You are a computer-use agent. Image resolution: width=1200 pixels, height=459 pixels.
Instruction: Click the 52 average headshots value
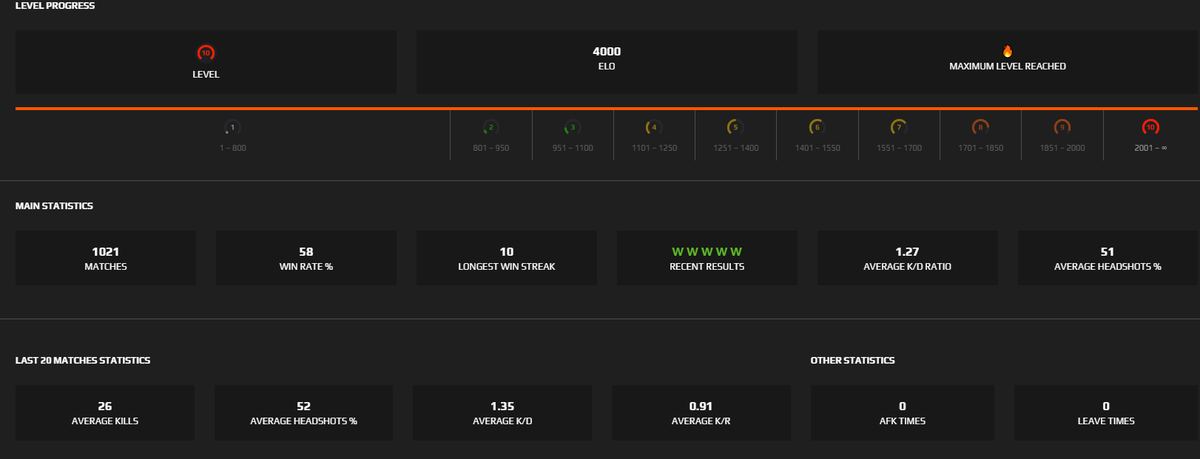point(305,406)
